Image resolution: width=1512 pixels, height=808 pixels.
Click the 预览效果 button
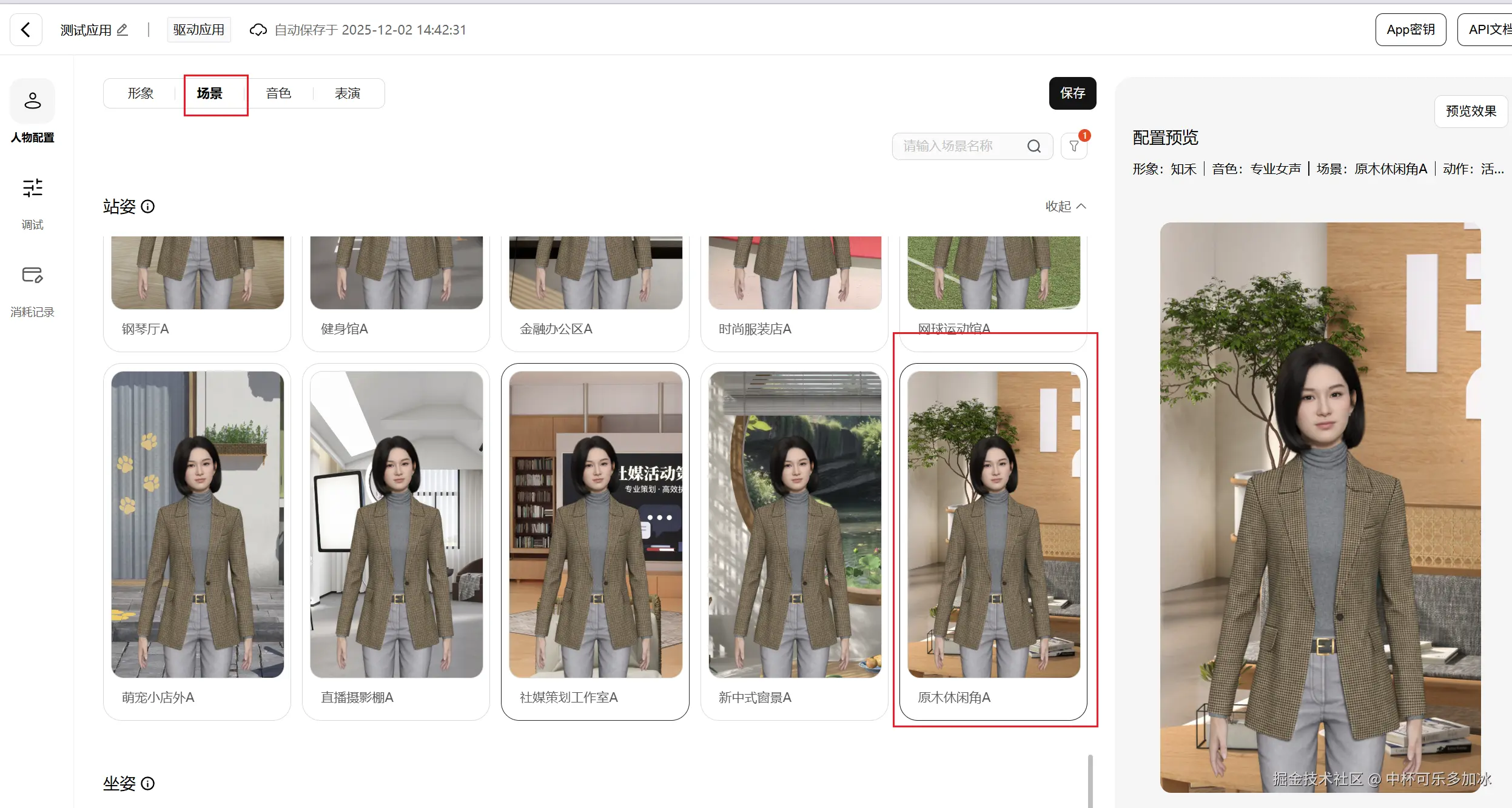click(x=1471, y=111)
